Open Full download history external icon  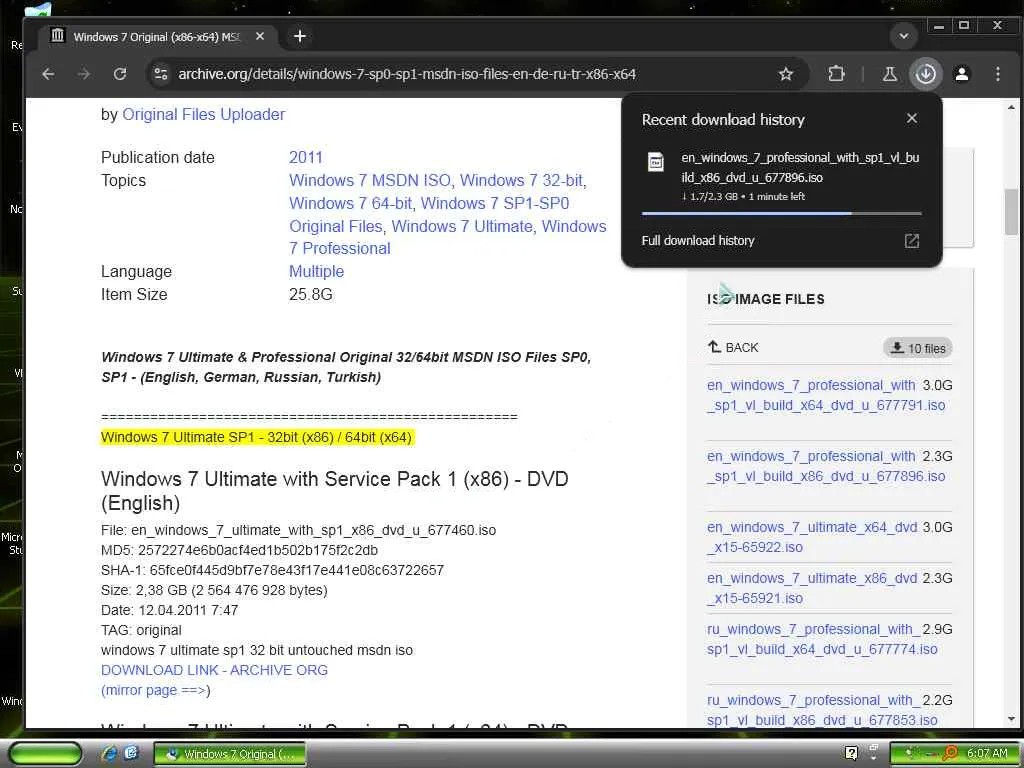click(912, 241)
